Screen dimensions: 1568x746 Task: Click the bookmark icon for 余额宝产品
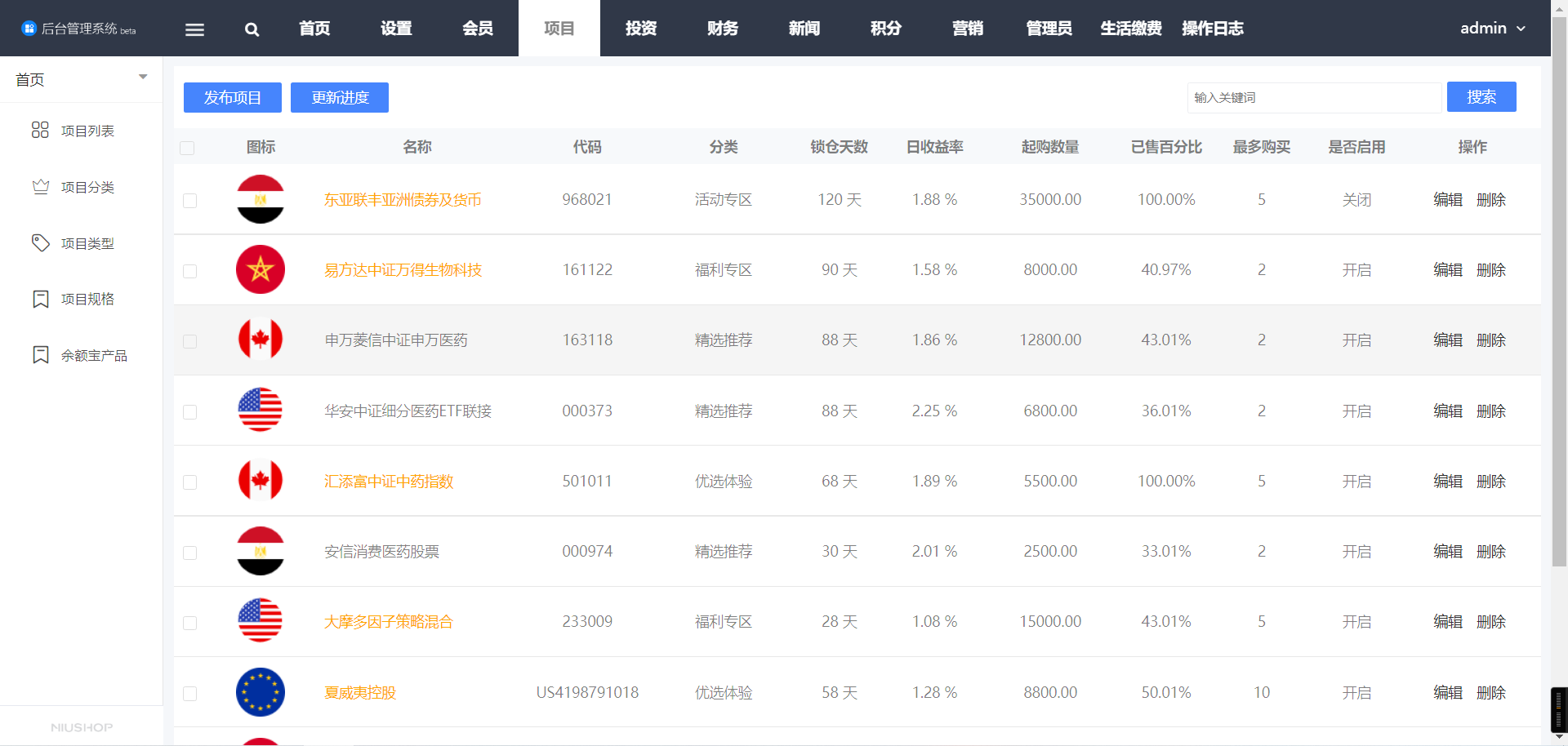click(40, 355)
